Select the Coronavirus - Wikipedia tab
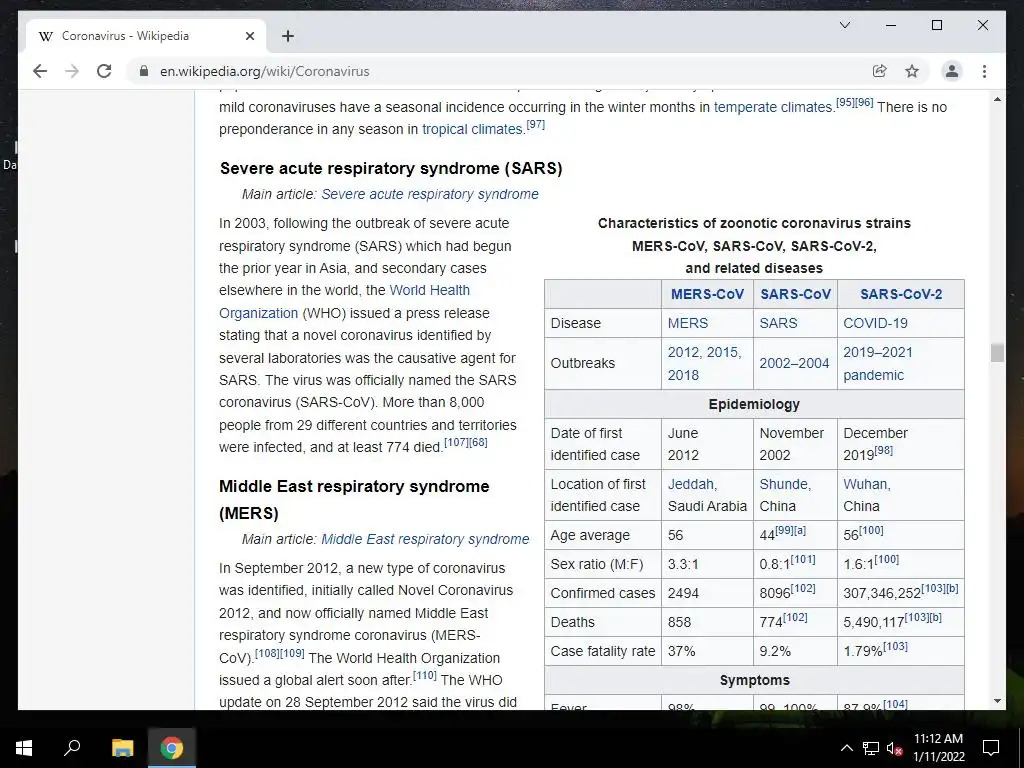The image size is (1024, 768). coord(145,36)
